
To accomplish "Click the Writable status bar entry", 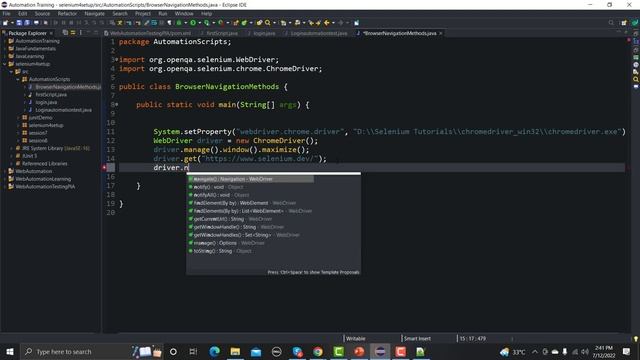I will point(356,338).
